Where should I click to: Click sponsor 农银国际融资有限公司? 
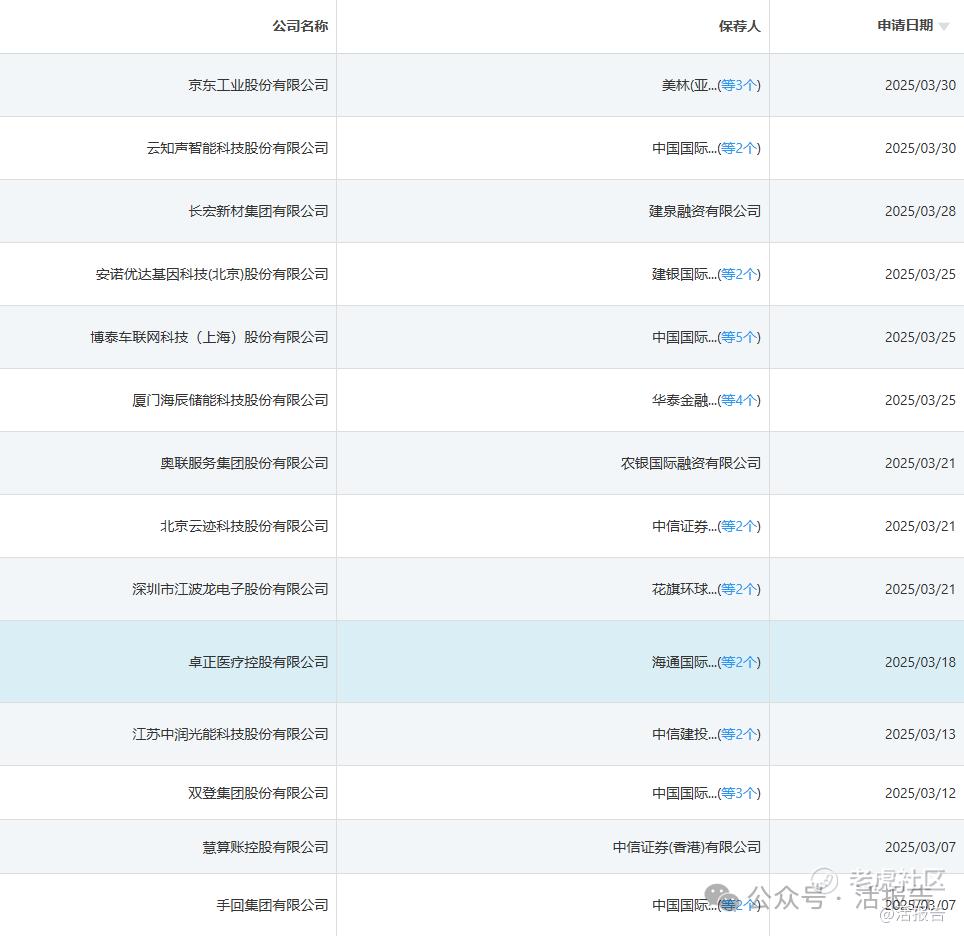click(x=691, y=463)
